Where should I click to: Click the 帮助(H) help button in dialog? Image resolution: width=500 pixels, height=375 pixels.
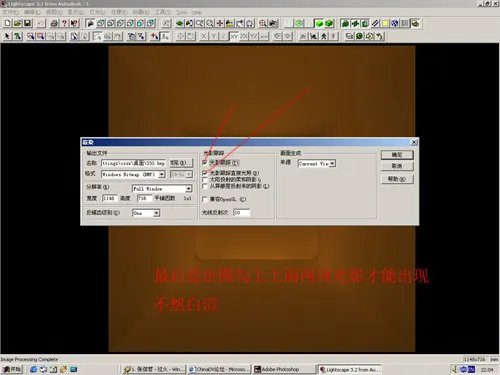click(397, 179)
